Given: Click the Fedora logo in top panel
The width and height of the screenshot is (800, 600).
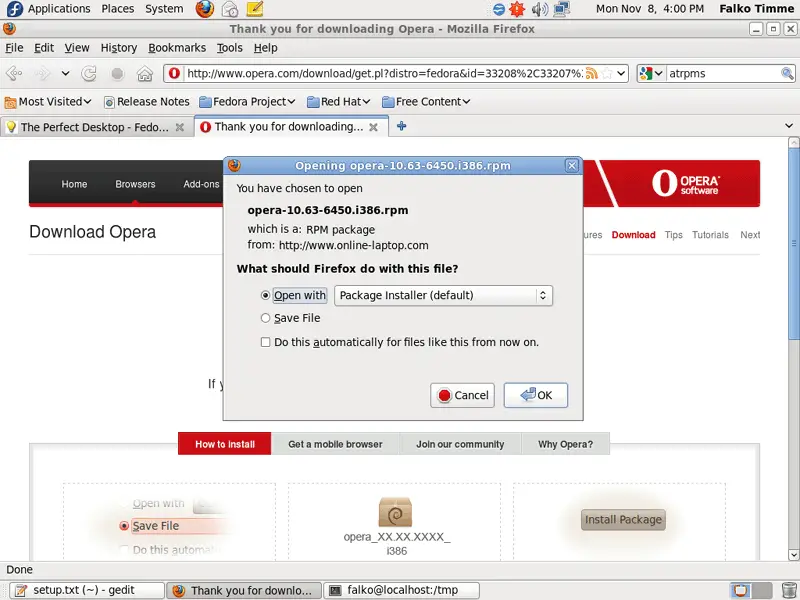Looking at the screenshot, I should 14,9.
